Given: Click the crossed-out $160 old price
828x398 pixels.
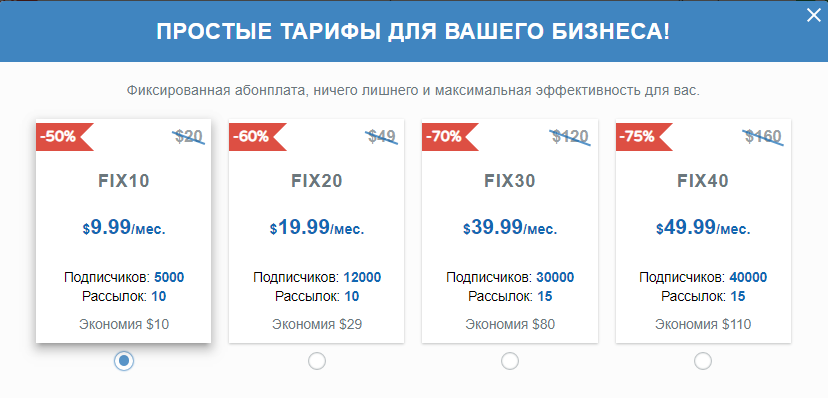Looking at the screenshot, I should 763,137.
